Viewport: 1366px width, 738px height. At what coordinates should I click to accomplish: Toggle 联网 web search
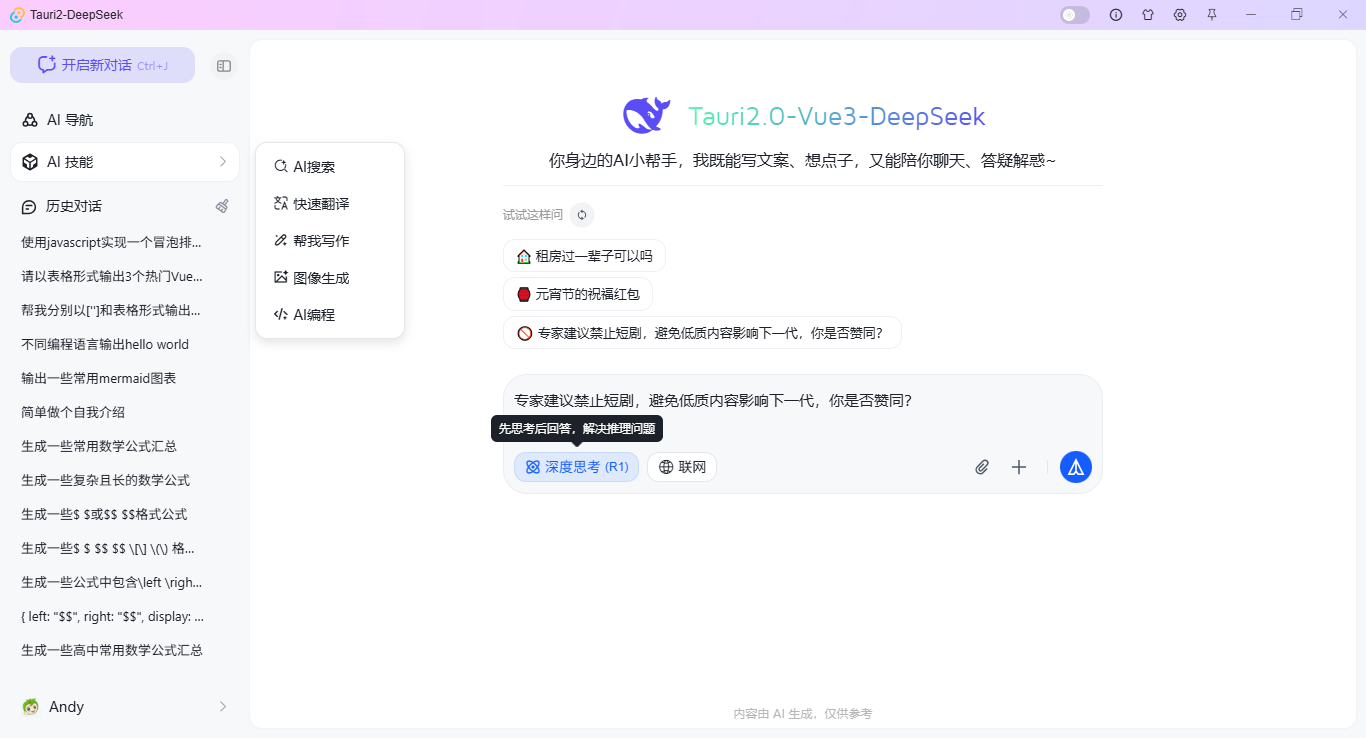682,467
